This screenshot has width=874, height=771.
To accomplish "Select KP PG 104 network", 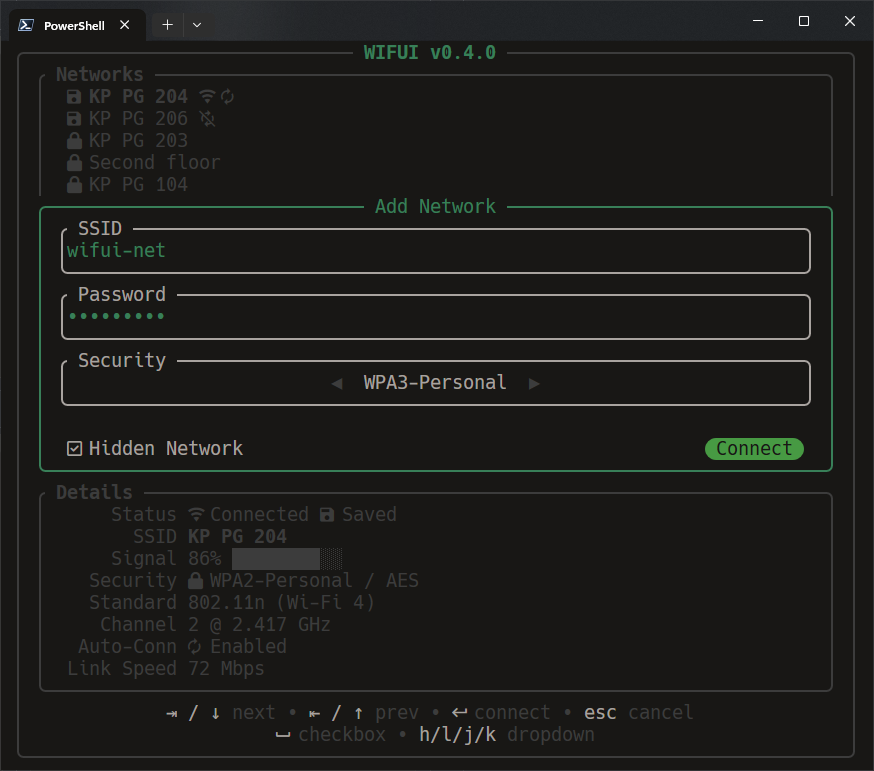I will (138, 185).
